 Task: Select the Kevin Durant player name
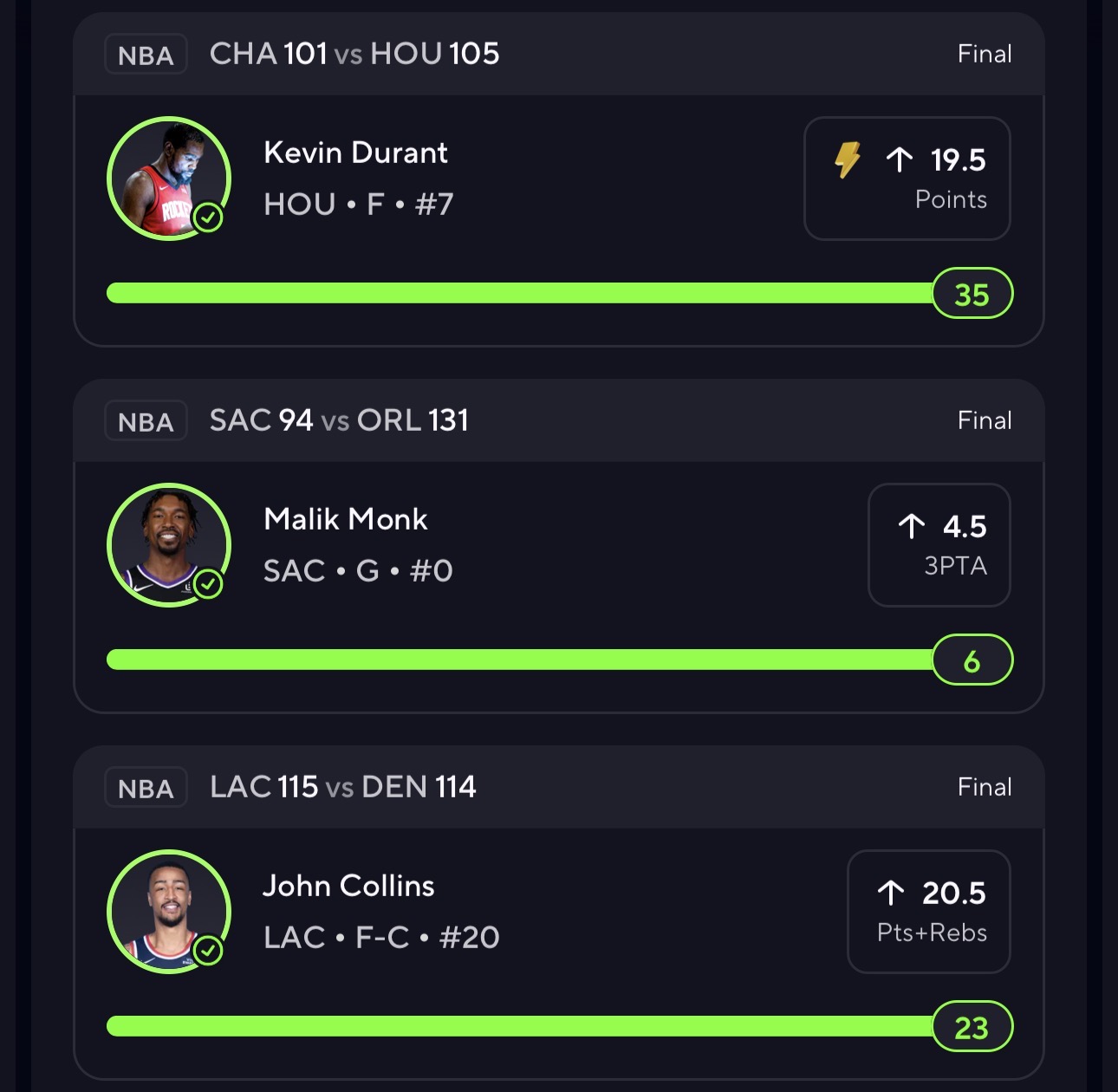click(355, 153)
